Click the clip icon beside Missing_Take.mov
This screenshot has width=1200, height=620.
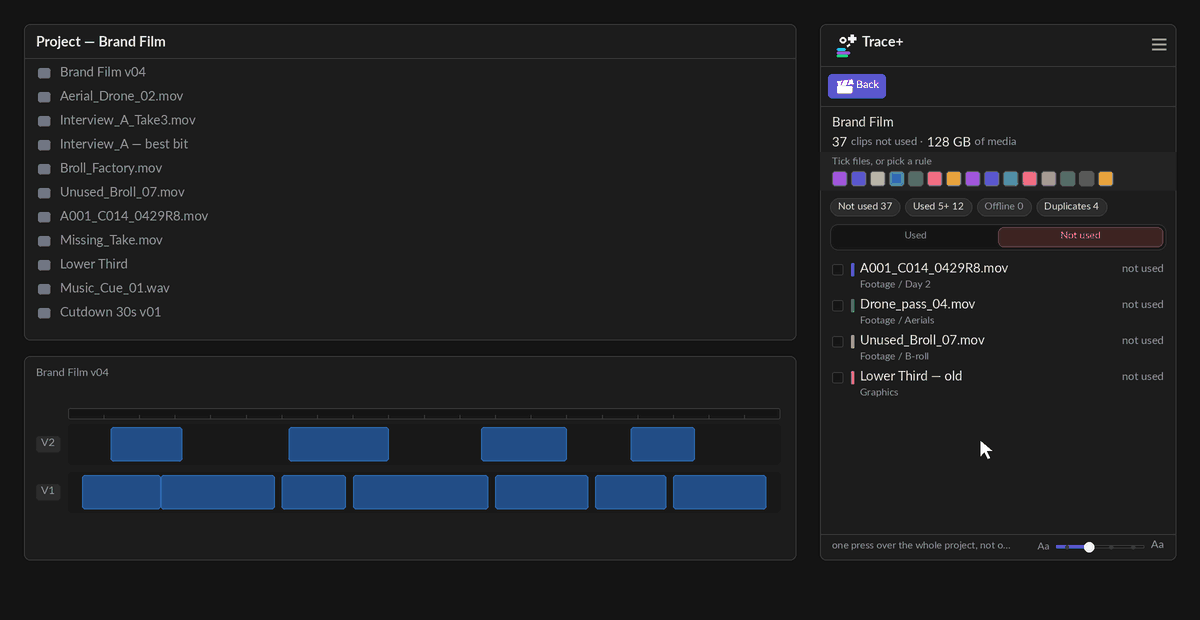[44, 241]
